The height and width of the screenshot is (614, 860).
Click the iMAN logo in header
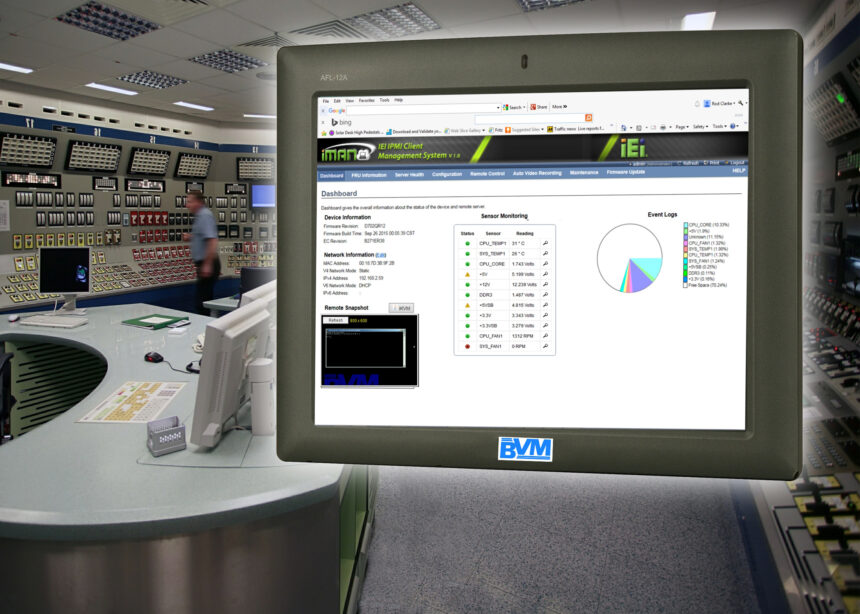pos(348,154)
